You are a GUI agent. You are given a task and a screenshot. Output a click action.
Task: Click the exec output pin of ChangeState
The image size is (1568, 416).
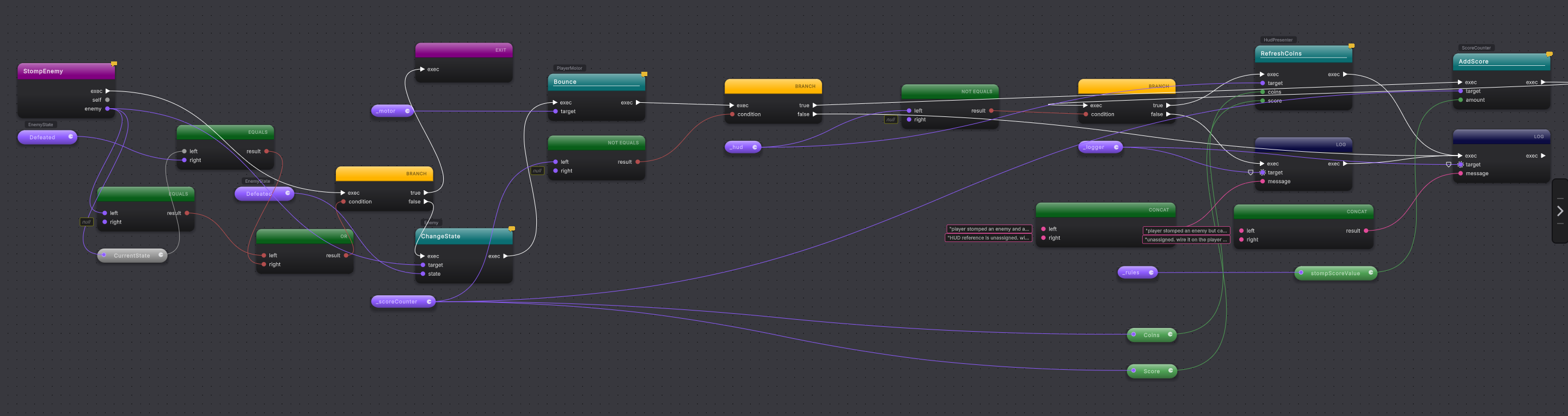click(505, 256)
